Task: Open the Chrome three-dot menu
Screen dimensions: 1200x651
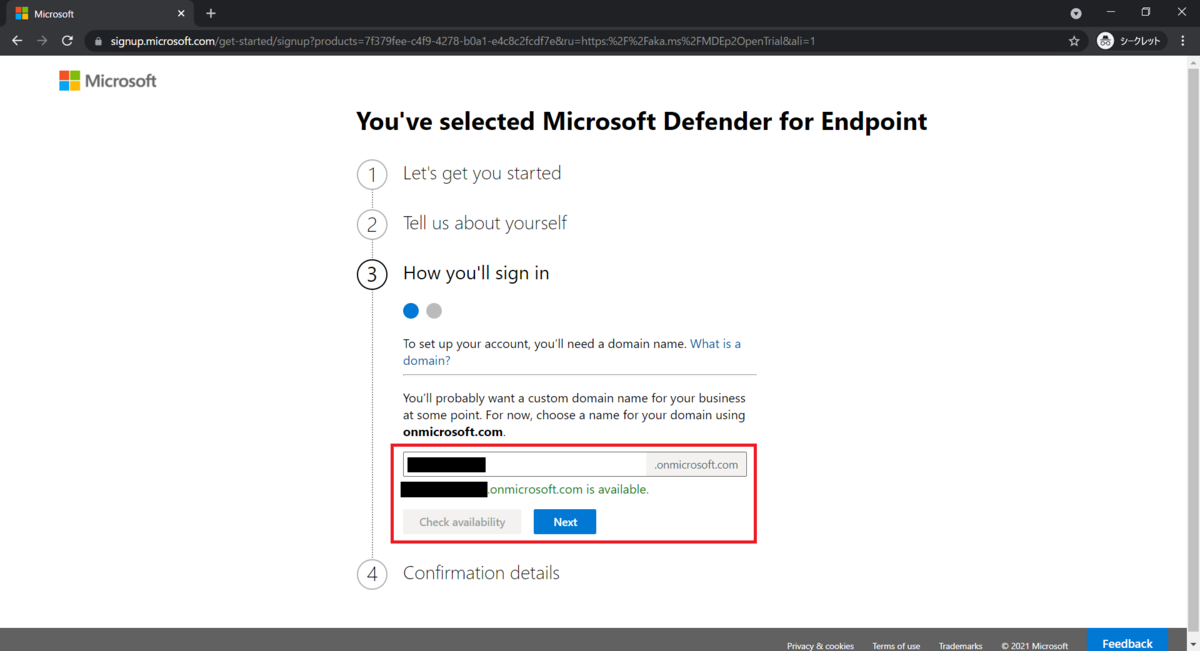Action: [1184, 41]
